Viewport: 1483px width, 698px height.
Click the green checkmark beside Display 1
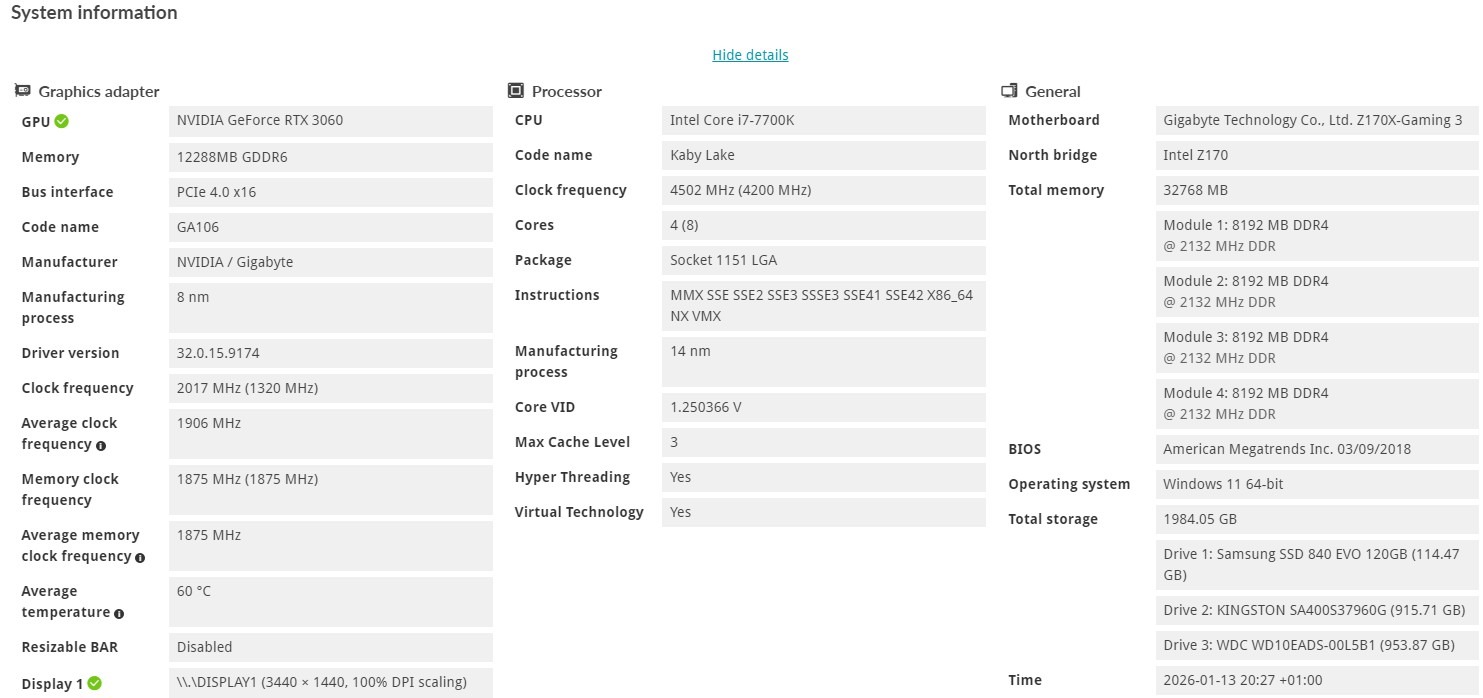94,684
